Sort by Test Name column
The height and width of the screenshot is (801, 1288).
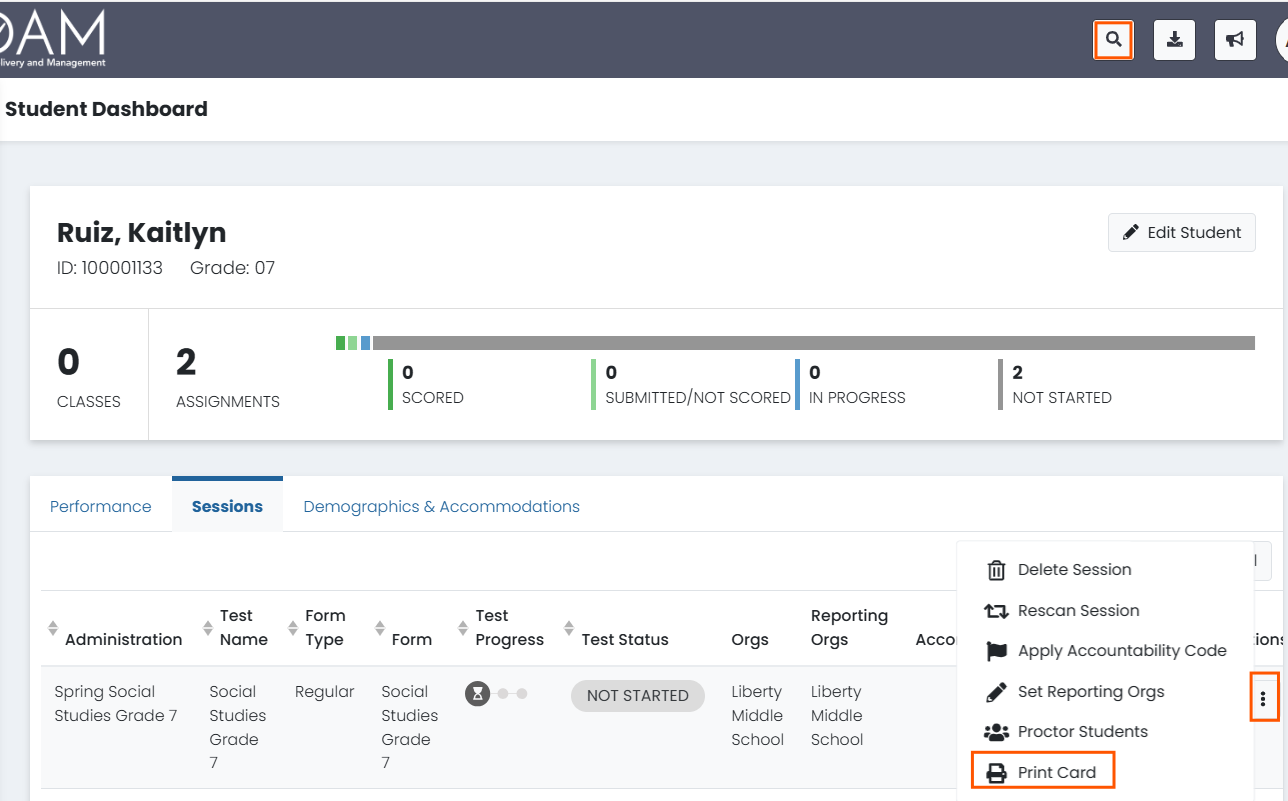(x=208, y=628)
